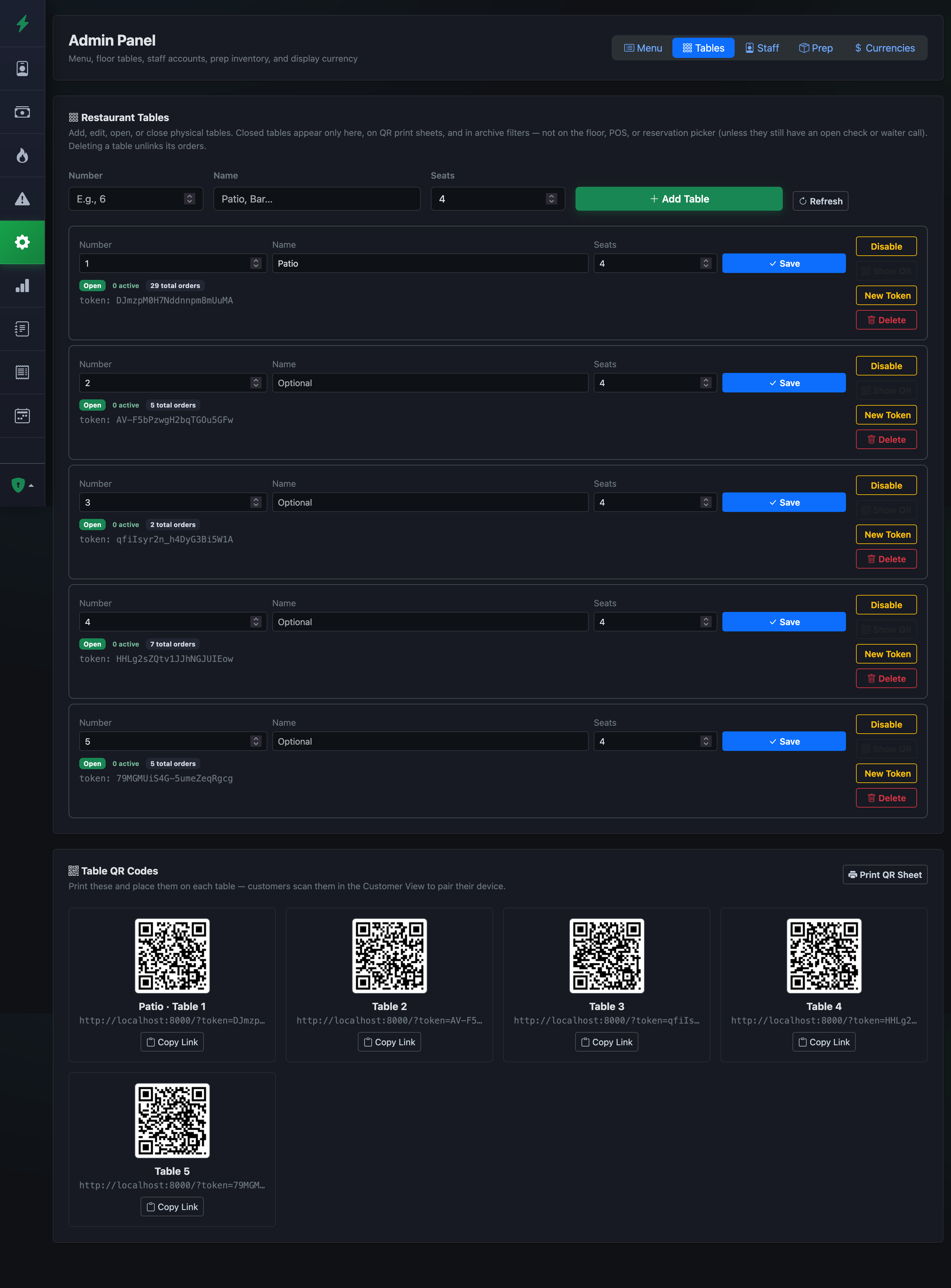Click the Table 3 QR code

click(x=607, y=956)
